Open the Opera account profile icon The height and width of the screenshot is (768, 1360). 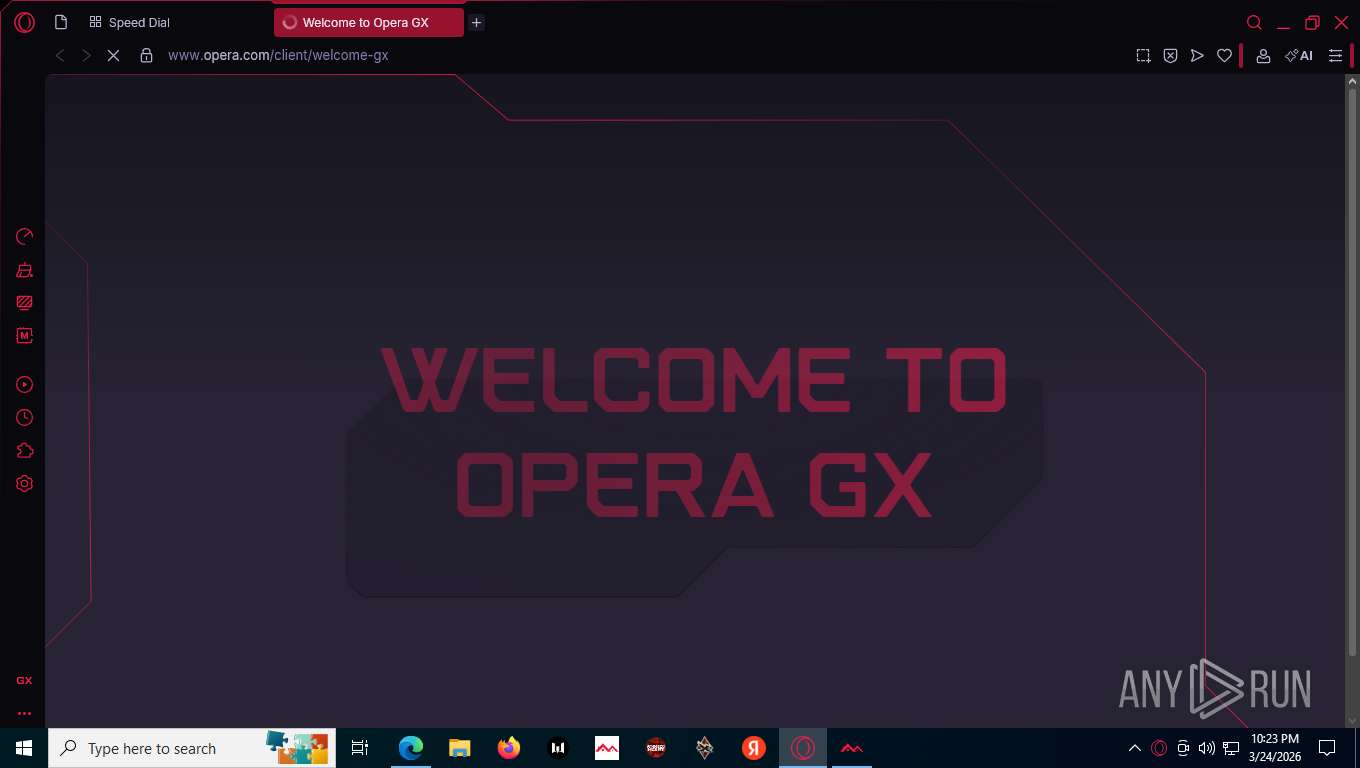[1263, 56]
